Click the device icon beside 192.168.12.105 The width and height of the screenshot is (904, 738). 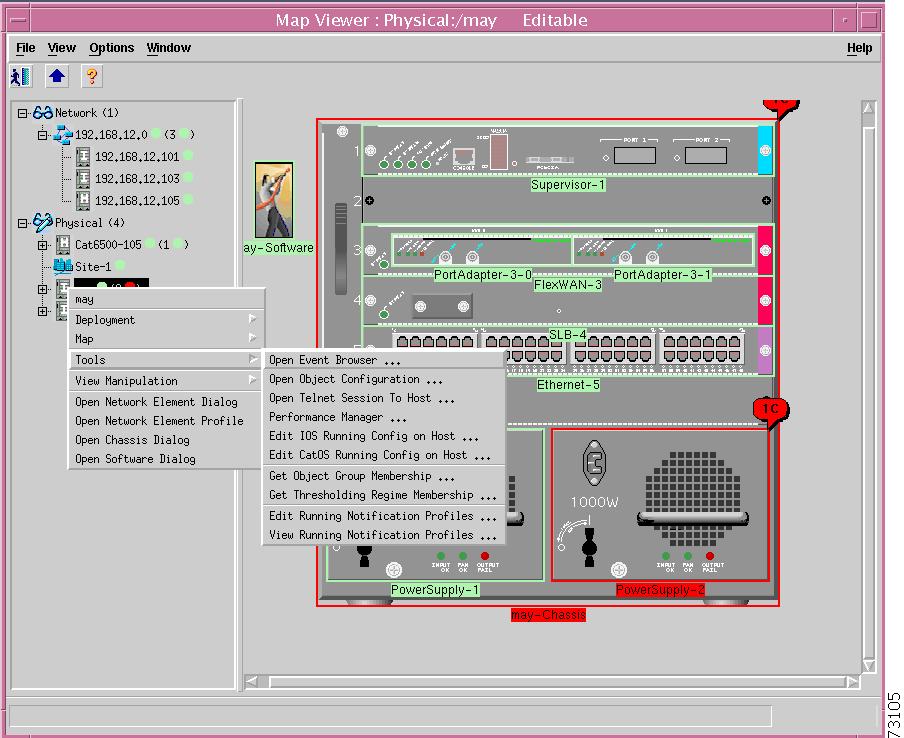pyautogui.click(x=83, y=200)
